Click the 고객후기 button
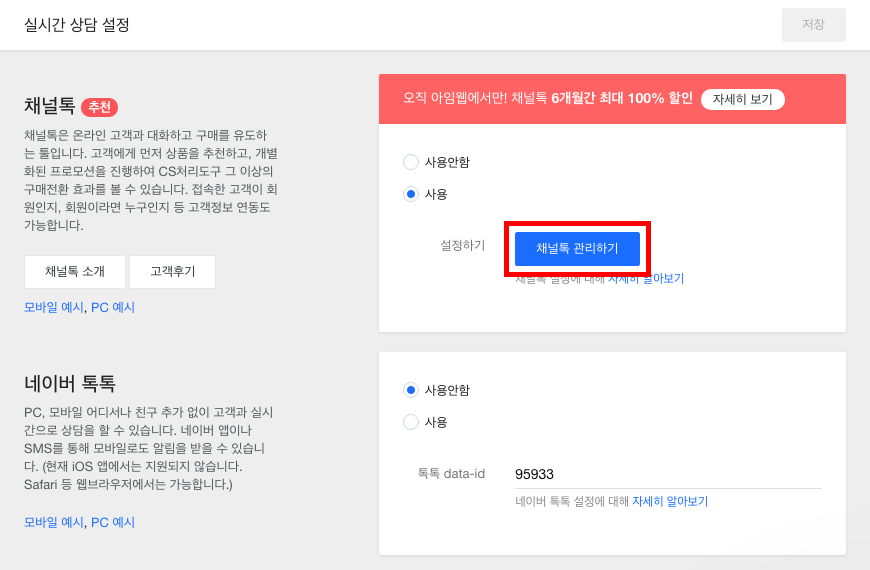870x570 pixels. coord(173,271)
